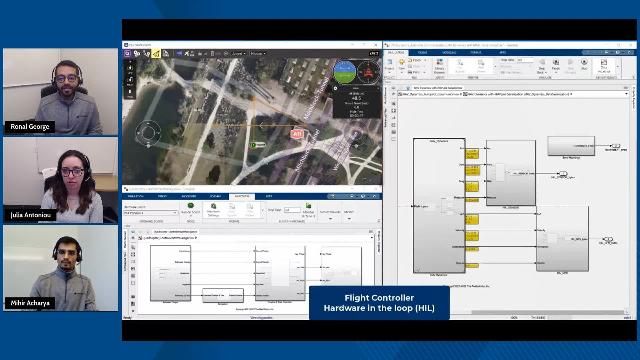
Task: Click the Hardware Settings icon in the ribbon
Action: pos(213,210)
